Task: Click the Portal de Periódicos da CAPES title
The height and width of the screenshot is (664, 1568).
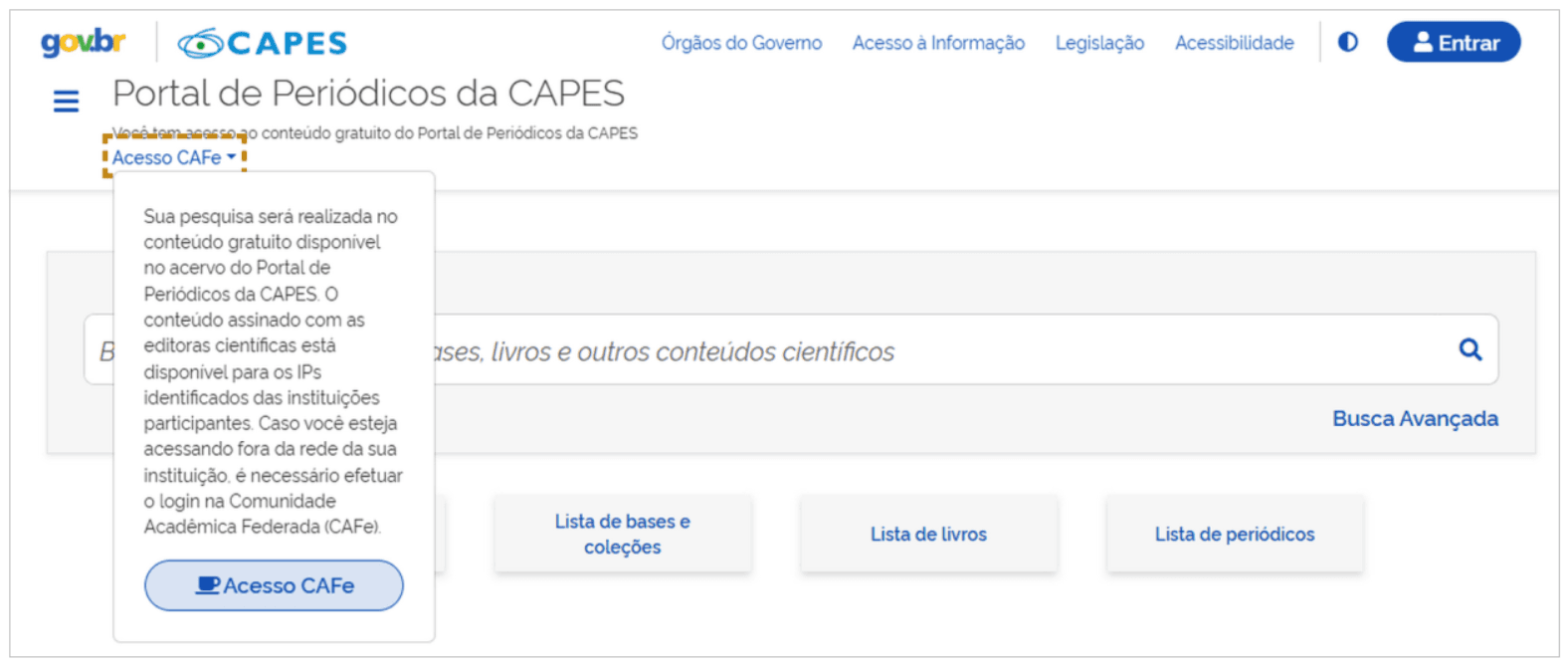Action: pos(368,93)
